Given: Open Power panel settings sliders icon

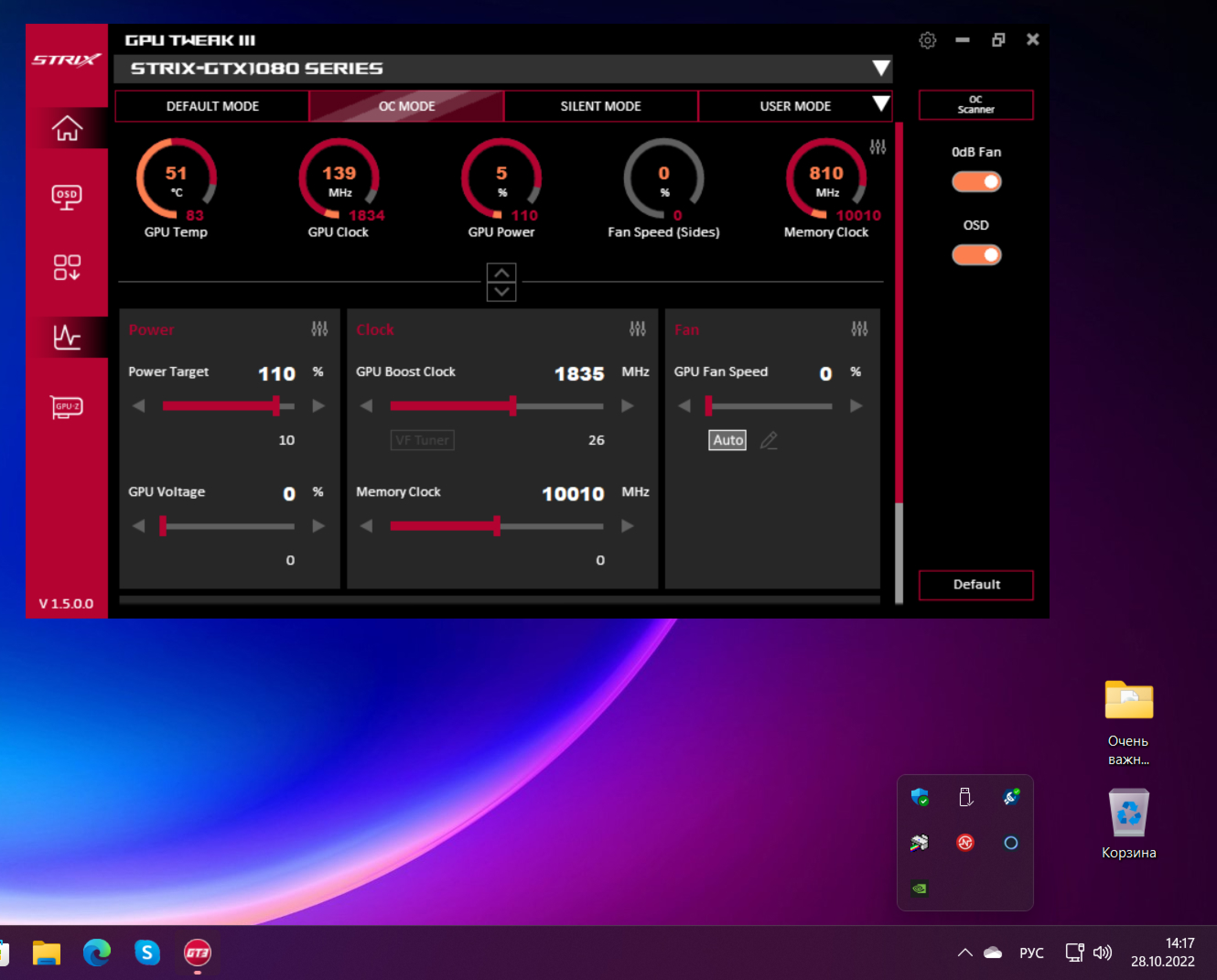Looking at the screenshot, I should click(319, 328).
